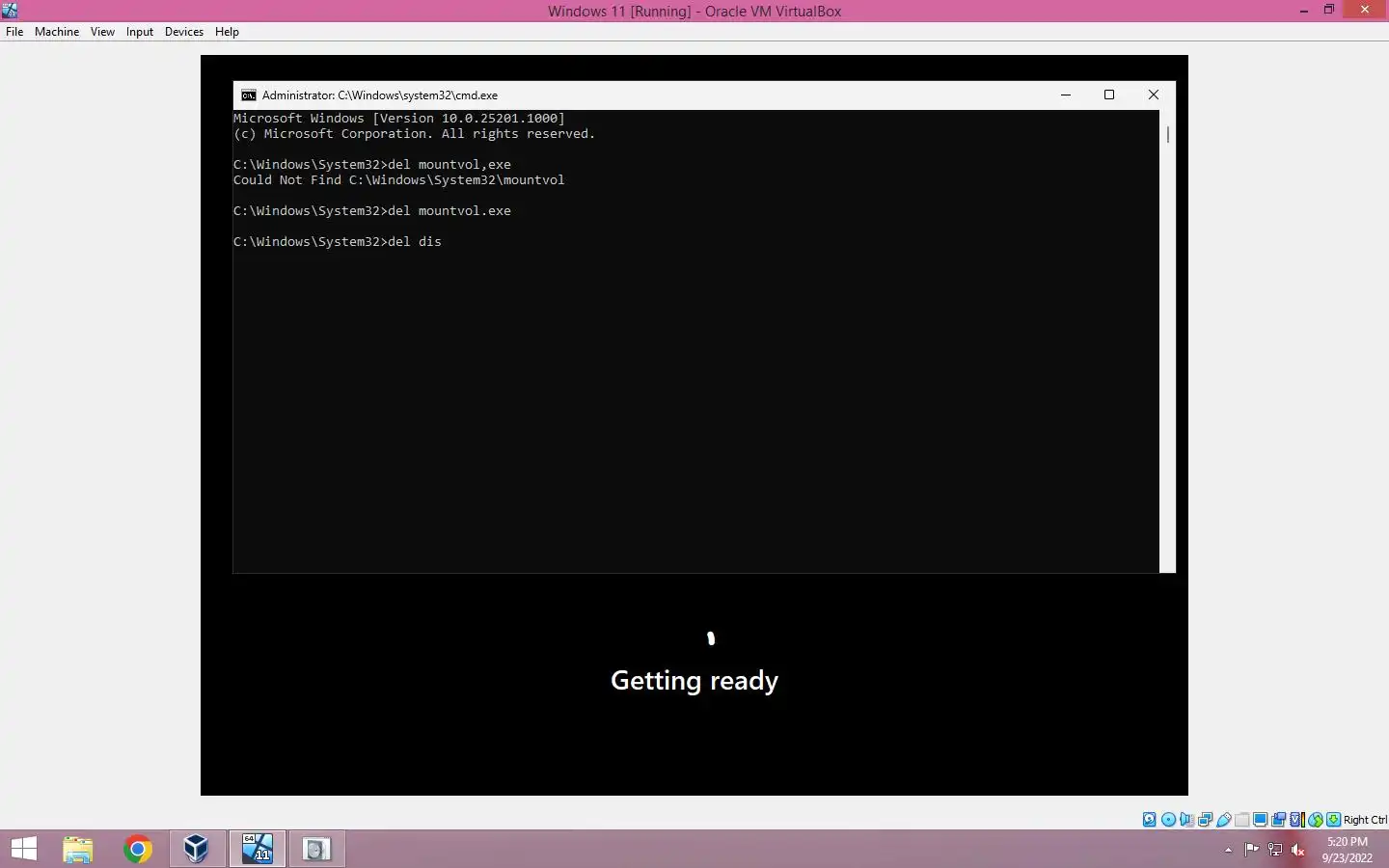Click the optical disk status icon
Viewport: 1389px width, 868px height.
click(x=1168, y=820)
